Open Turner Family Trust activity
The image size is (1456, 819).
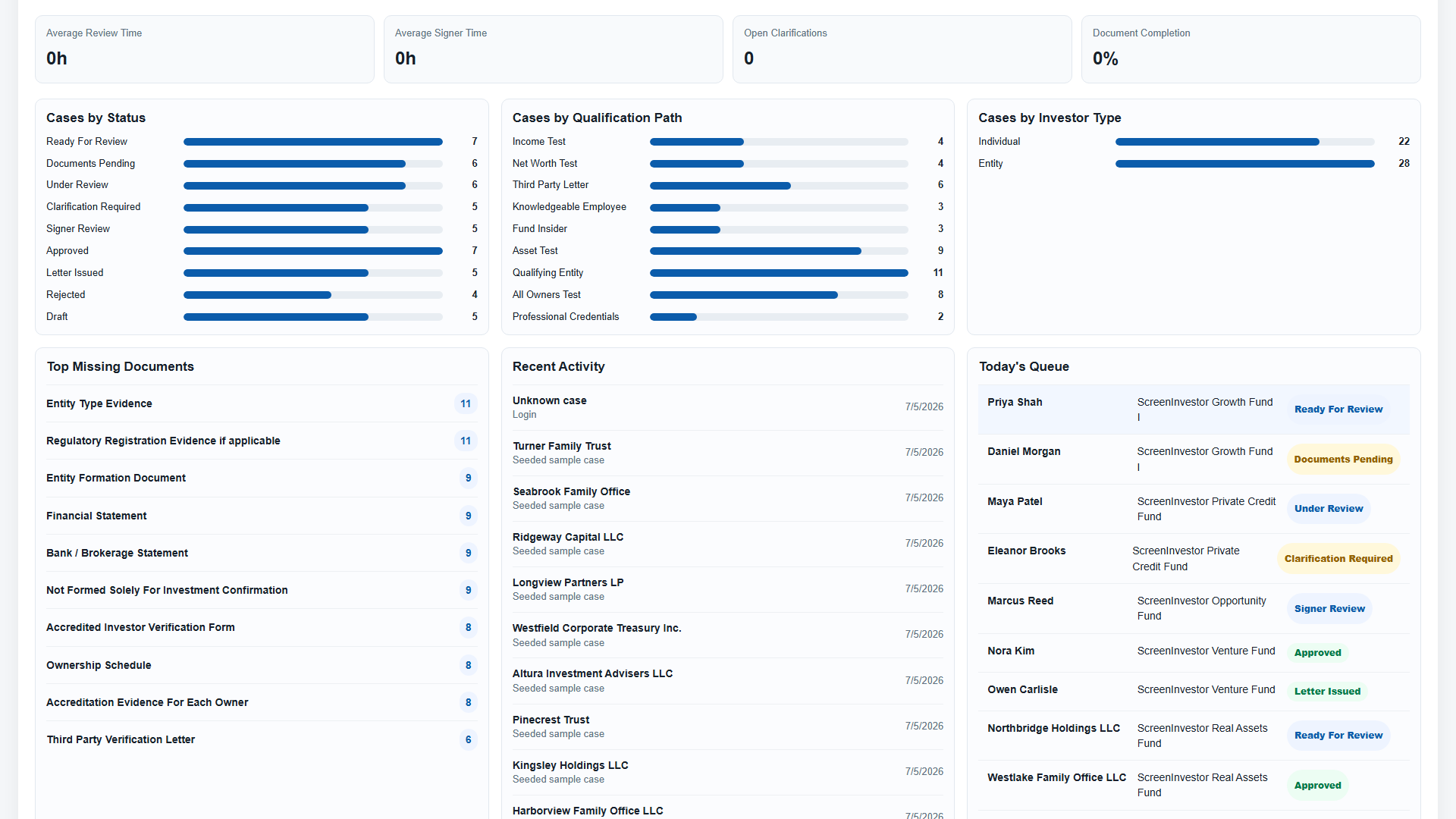[727, 453]
